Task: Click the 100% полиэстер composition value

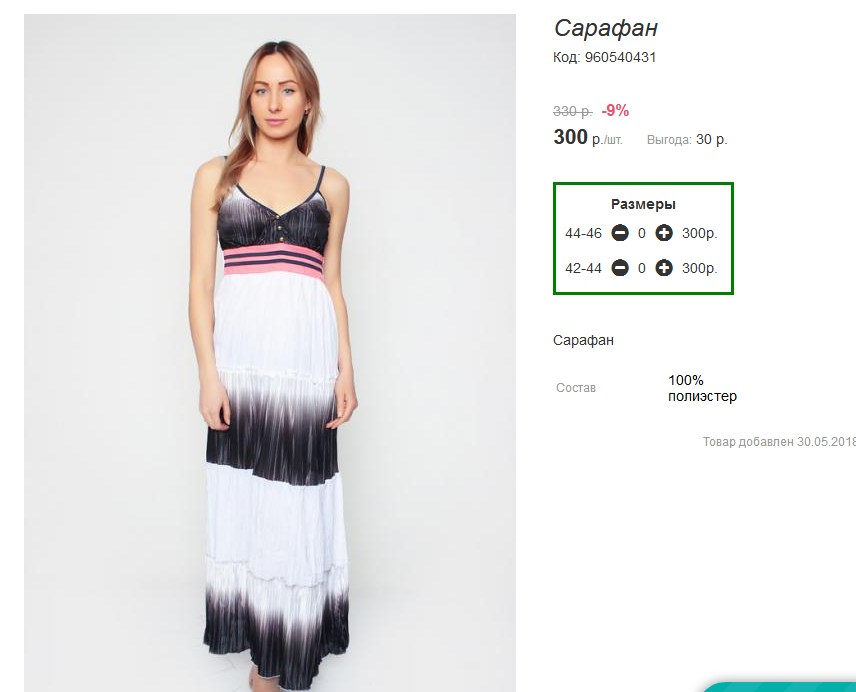Action: [x=702, y=388]
